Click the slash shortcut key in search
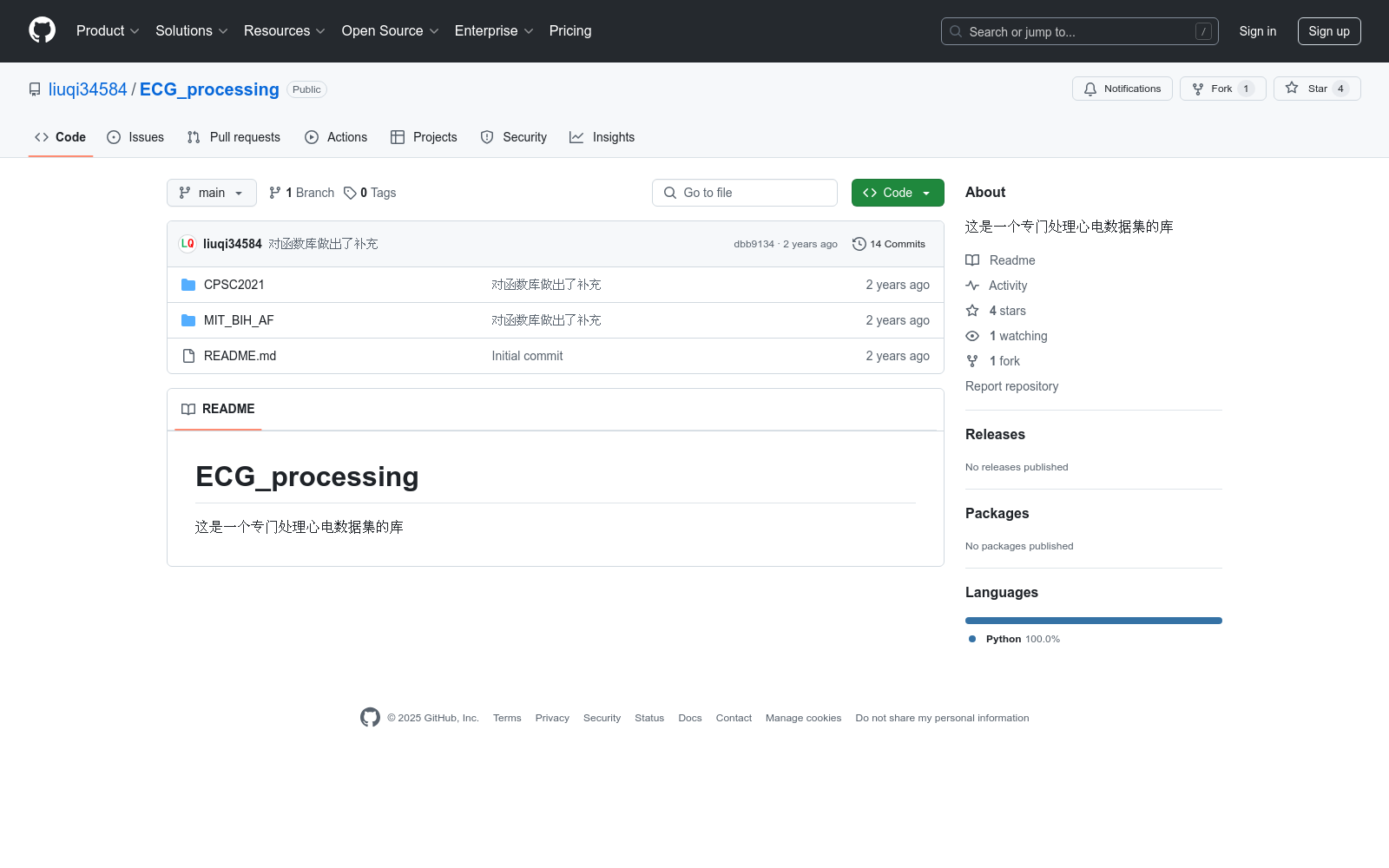Screen dimensions: 1389x868 (x=1203, y=31)
